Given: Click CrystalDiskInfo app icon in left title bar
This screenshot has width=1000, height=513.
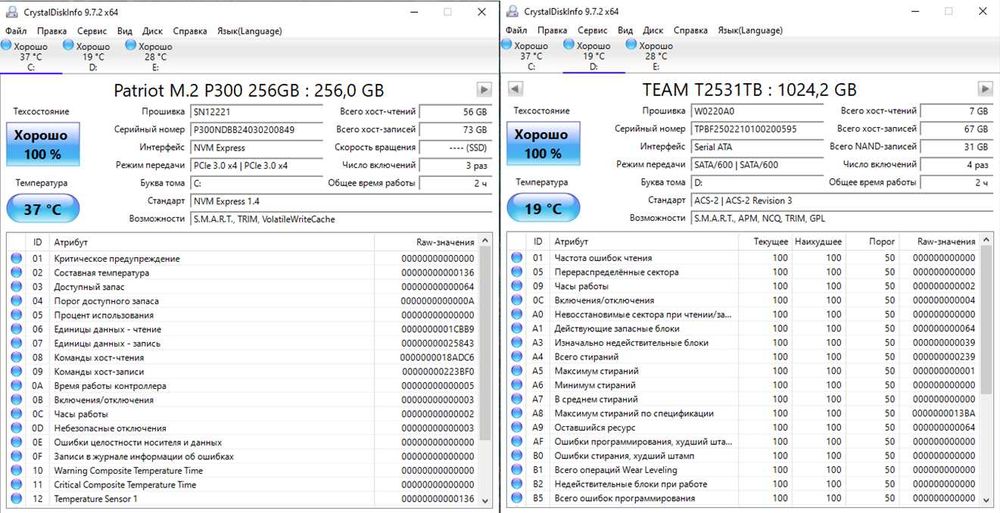Looking at the screenshot, I should [11, 12].
